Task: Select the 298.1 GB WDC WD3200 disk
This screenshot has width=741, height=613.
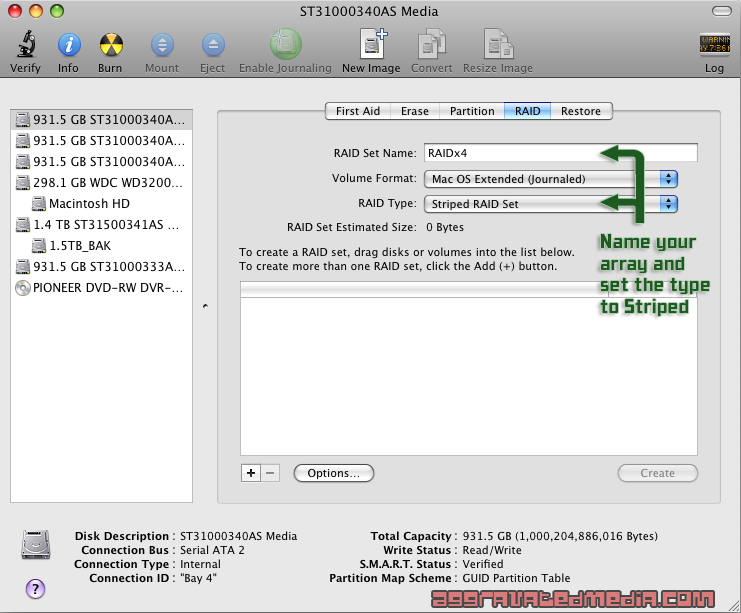Action: [101, 183]
